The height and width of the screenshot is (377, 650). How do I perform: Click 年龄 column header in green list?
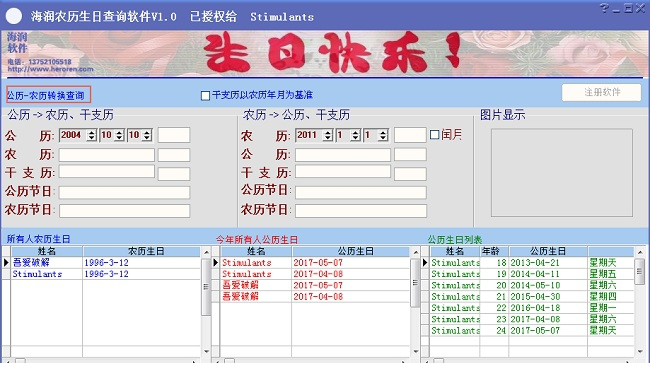[494, 251]
